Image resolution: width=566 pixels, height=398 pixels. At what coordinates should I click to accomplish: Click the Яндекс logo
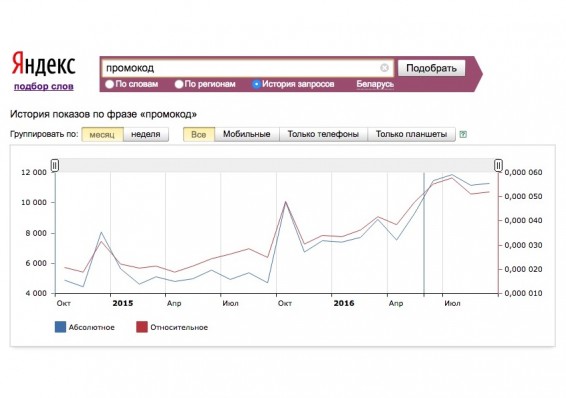(43, 64)
